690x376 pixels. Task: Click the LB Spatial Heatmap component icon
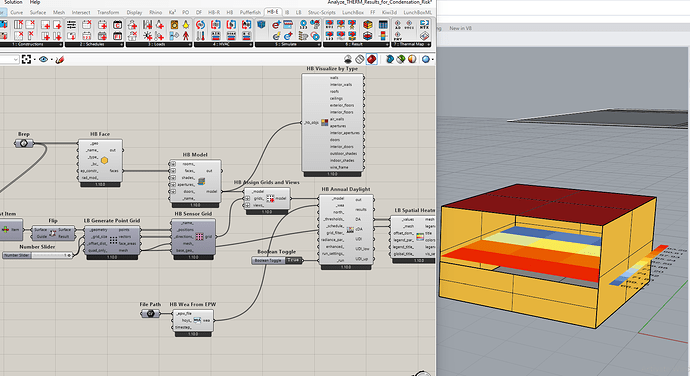420,236
